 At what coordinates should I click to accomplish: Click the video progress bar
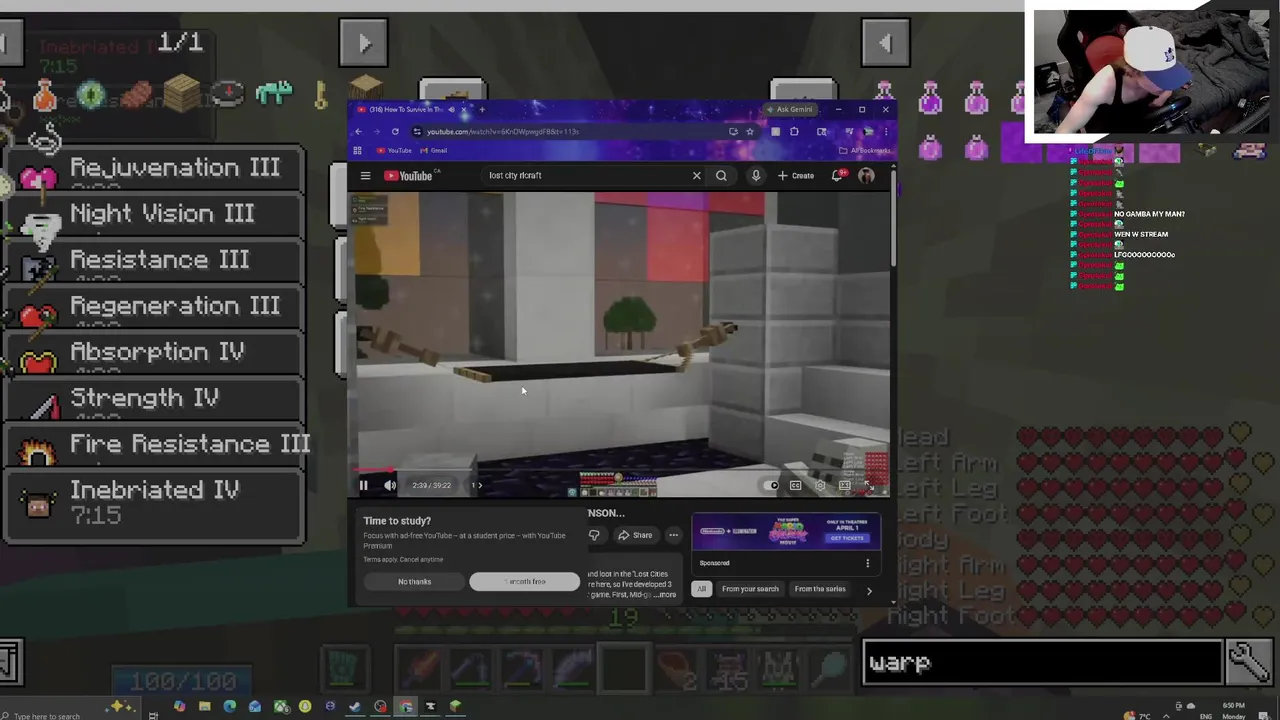[x=622, y=471]
